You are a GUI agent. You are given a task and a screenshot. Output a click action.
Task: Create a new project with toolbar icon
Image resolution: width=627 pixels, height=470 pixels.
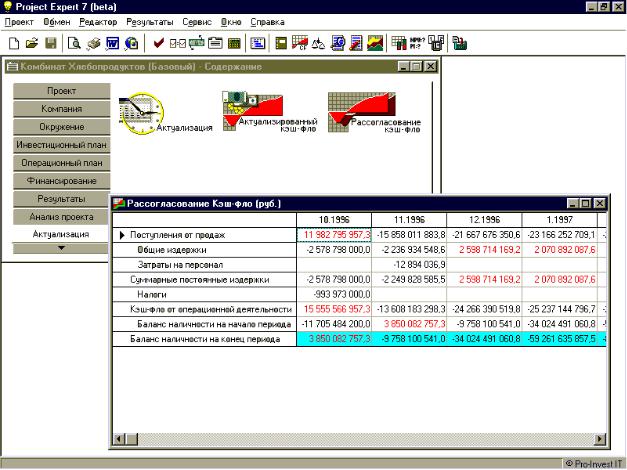14,43
